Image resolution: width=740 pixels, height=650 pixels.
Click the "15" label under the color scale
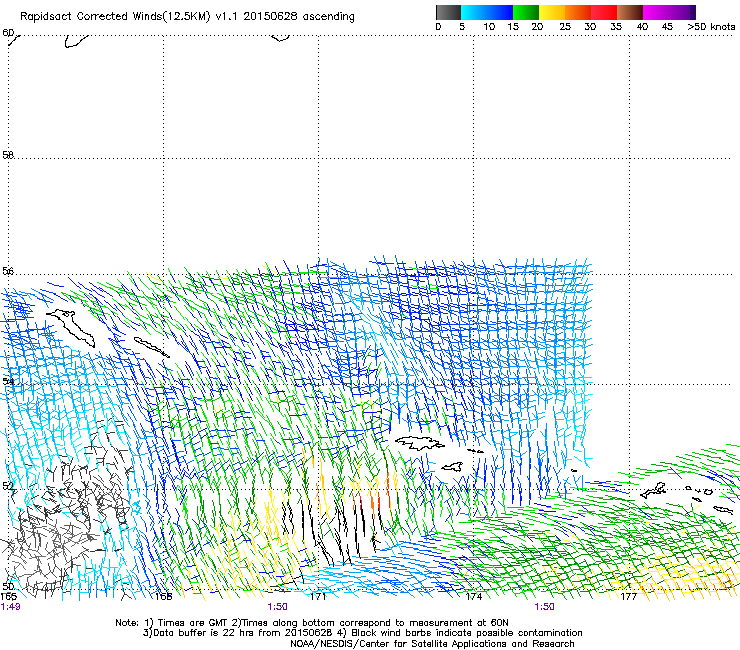pyautogui.click(x=513, y=27)
